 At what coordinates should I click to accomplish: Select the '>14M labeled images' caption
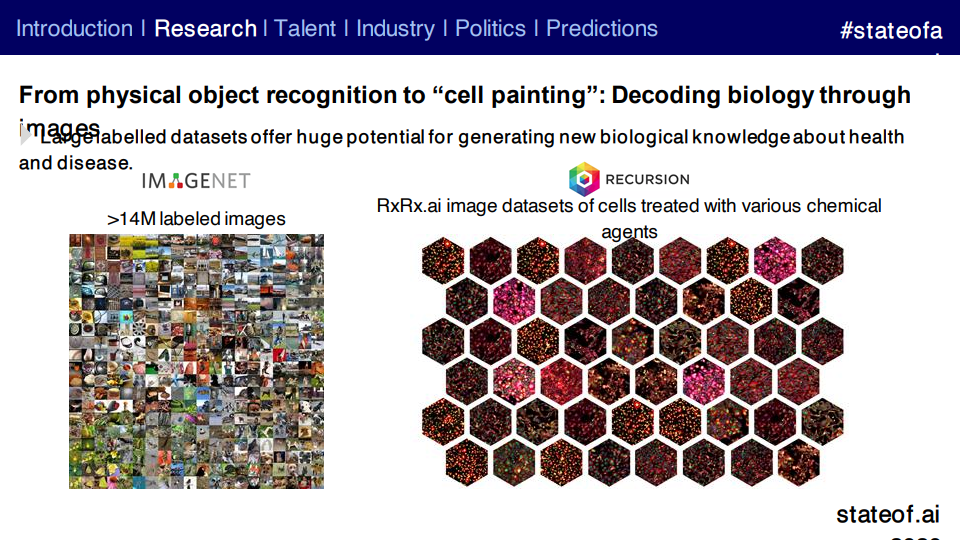click(x=196, y=219)
